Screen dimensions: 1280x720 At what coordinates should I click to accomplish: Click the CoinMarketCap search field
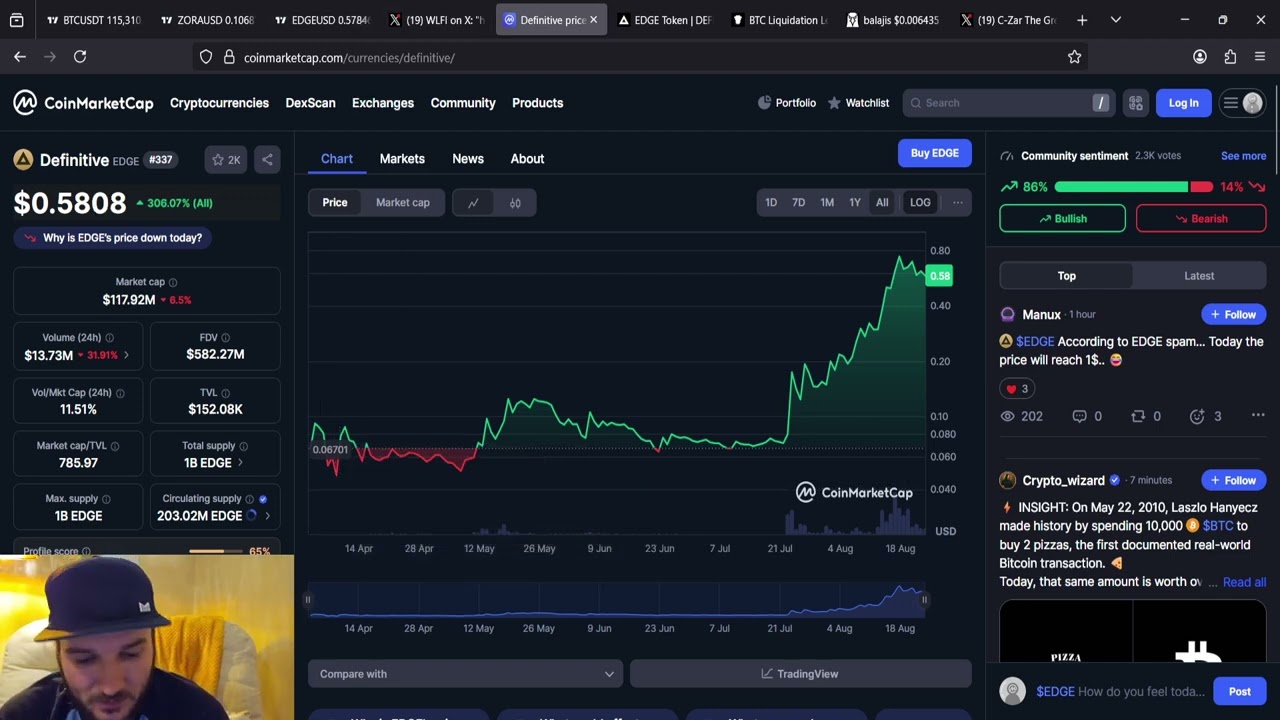[x=1008, y=103]
